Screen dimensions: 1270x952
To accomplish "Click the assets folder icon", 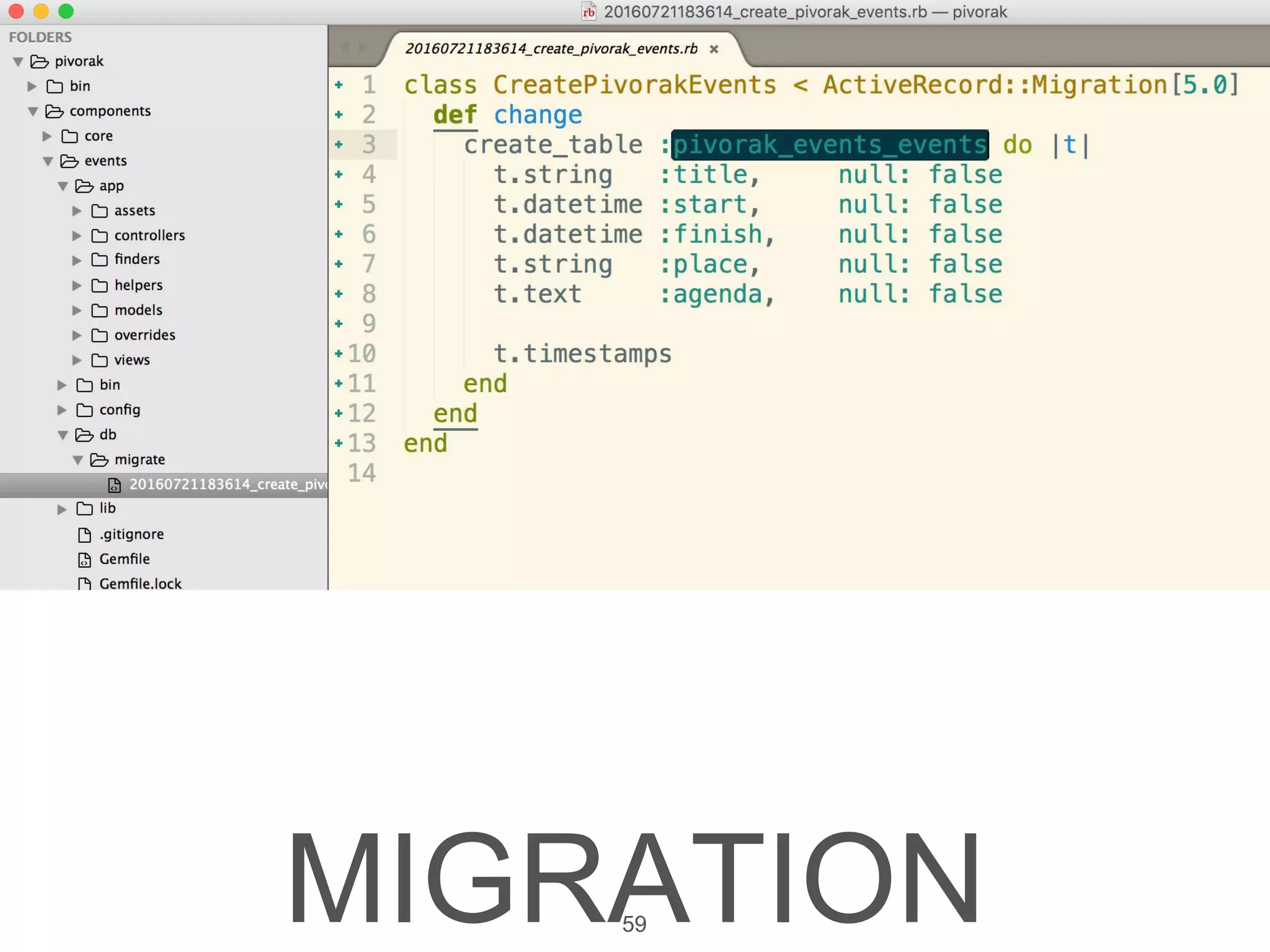I will click(x=99, y=211).
